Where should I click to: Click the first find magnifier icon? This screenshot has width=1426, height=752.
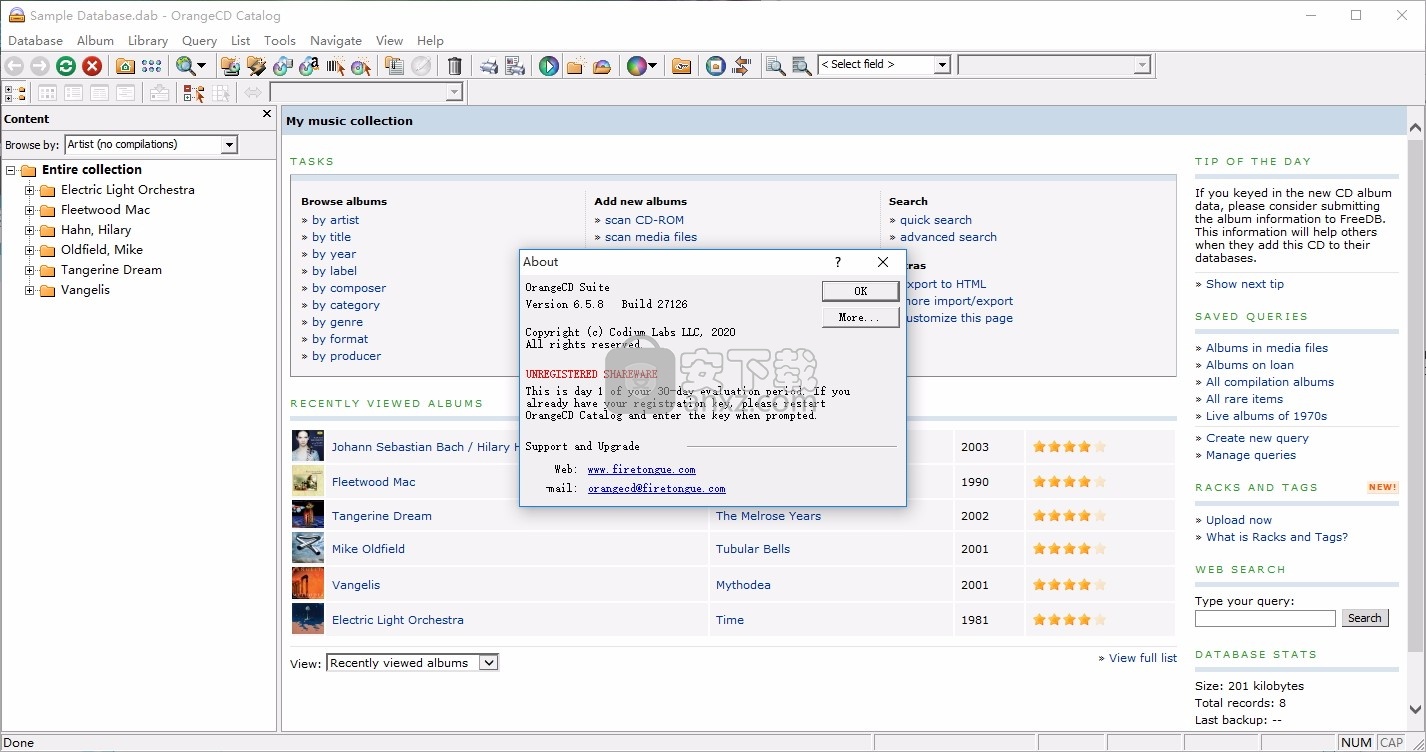click(x=776, y=66)
